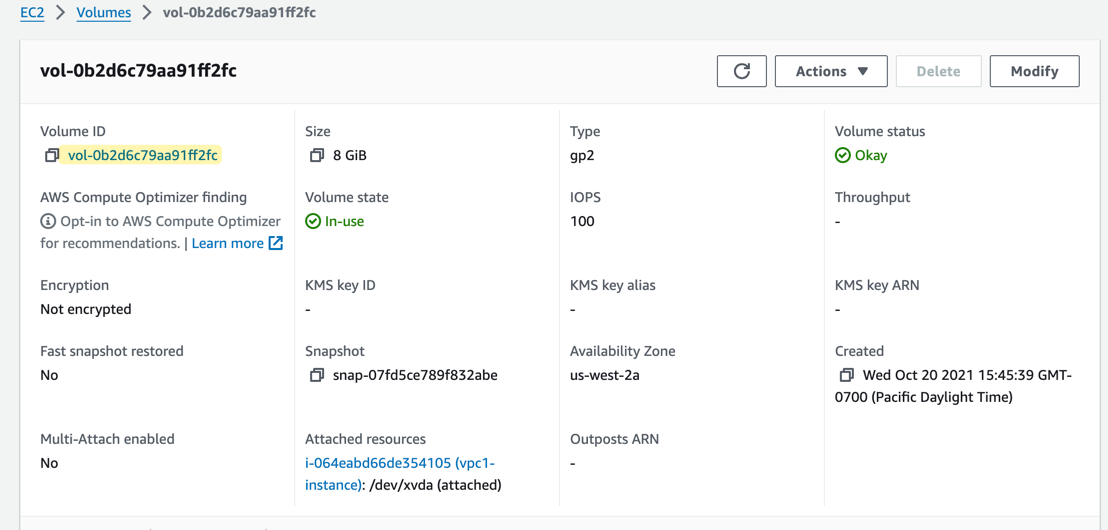1108x530 pixels.
Task: Copy the Volume ID with copy icon
Action: click(x=52, y=155)
